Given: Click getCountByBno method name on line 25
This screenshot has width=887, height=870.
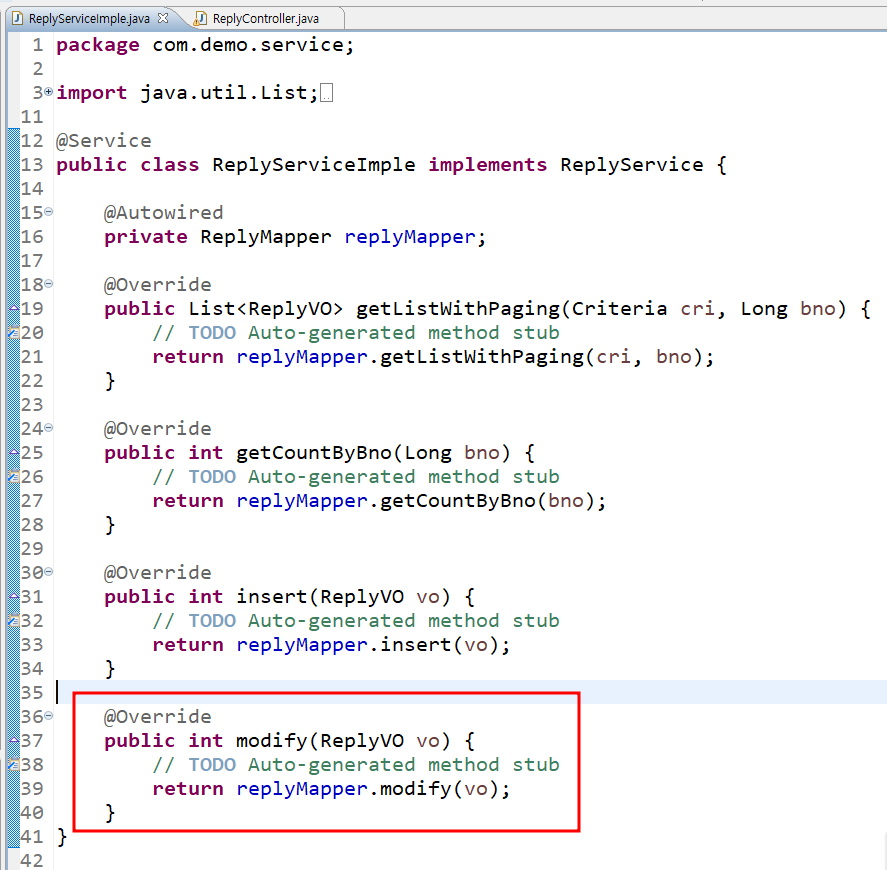Looking at the screenshot, I should click(313, 453).
